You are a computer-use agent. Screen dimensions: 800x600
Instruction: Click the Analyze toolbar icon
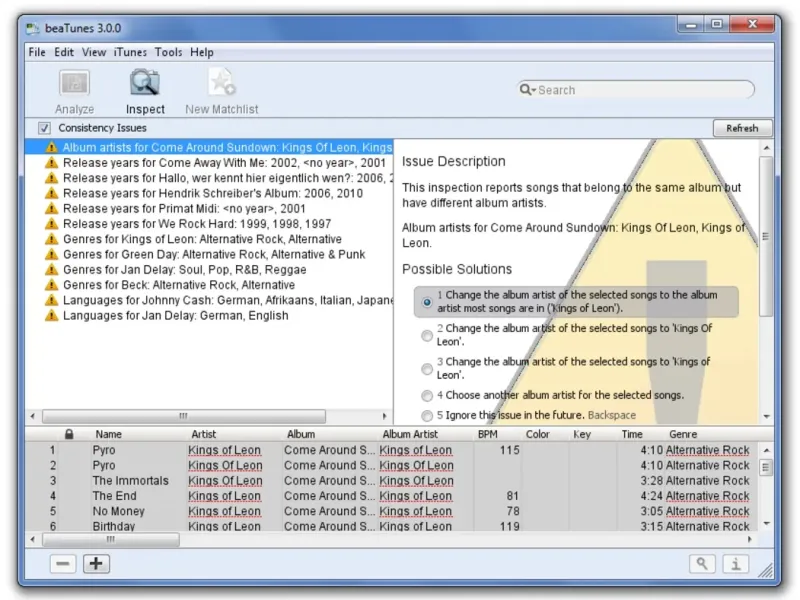(74, 83)
